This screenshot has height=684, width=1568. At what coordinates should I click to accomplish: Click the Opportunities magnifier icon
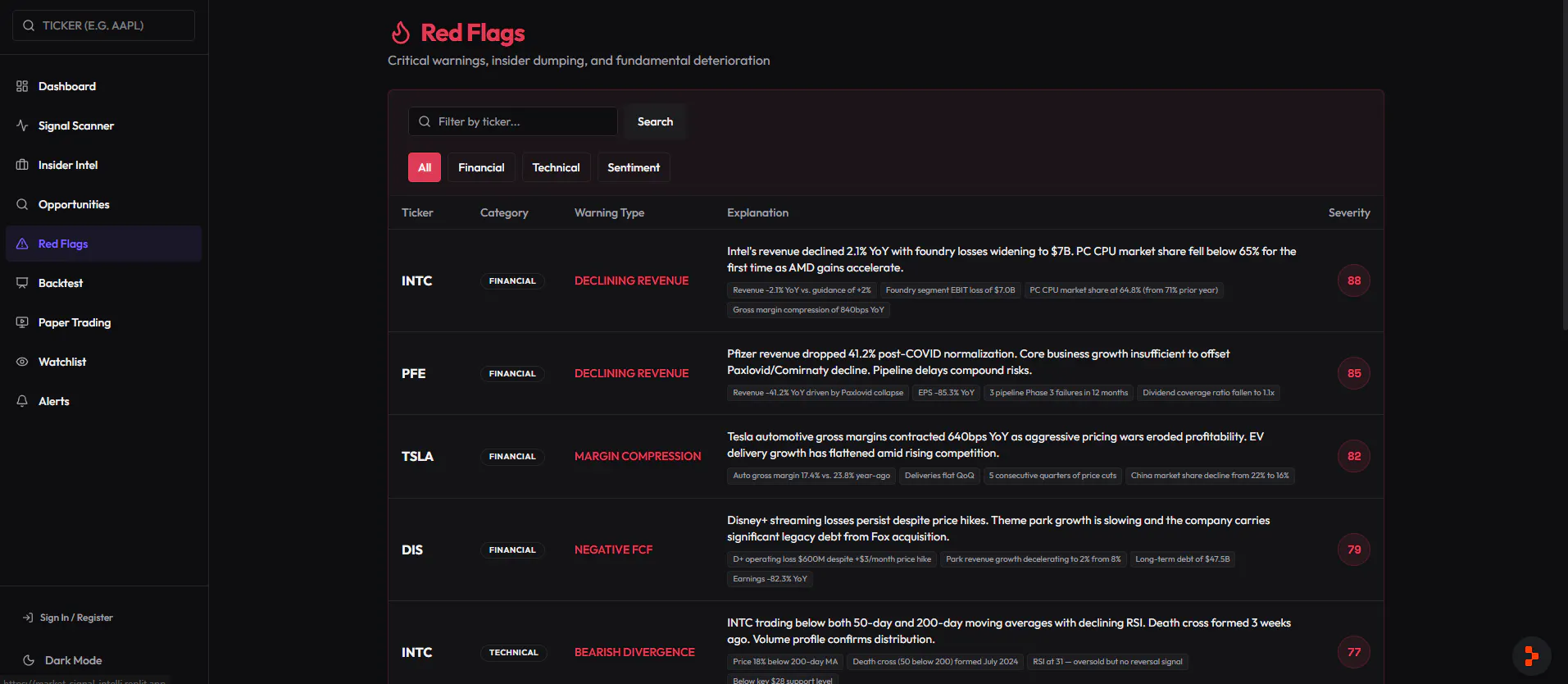[x=22, y=204]
